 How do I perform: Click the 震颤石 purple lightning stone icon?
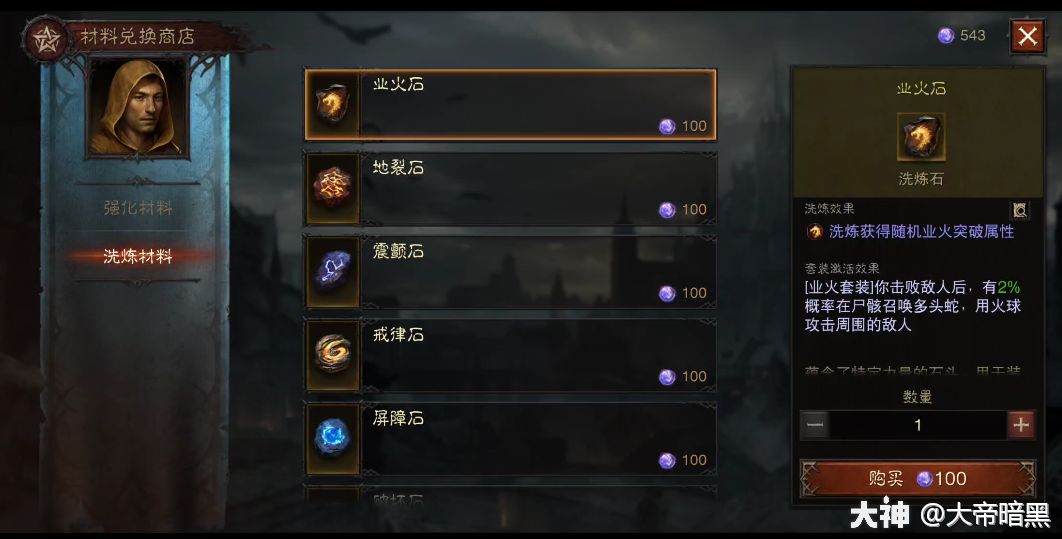333,271
